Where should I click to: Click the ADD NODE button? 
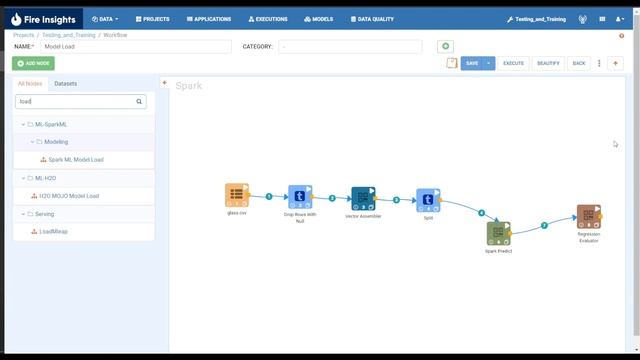[x=33, y=63]
